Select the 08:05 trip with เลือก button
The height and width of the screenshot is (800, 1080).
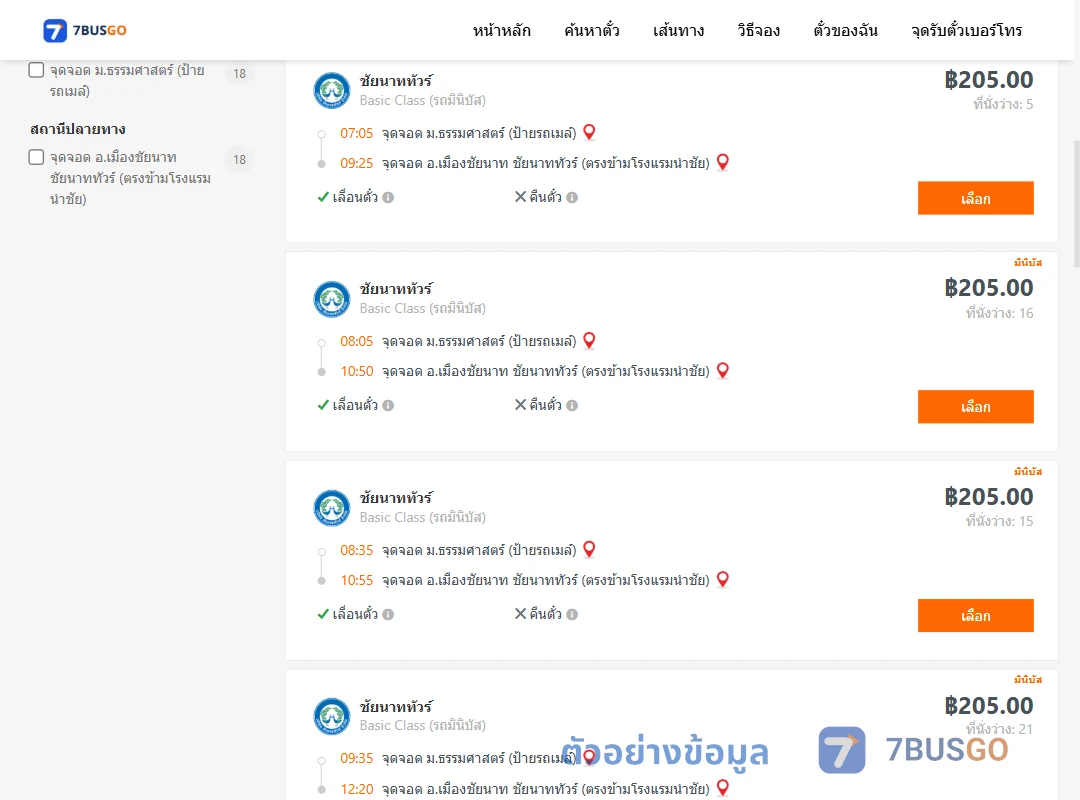coord(975,407)
